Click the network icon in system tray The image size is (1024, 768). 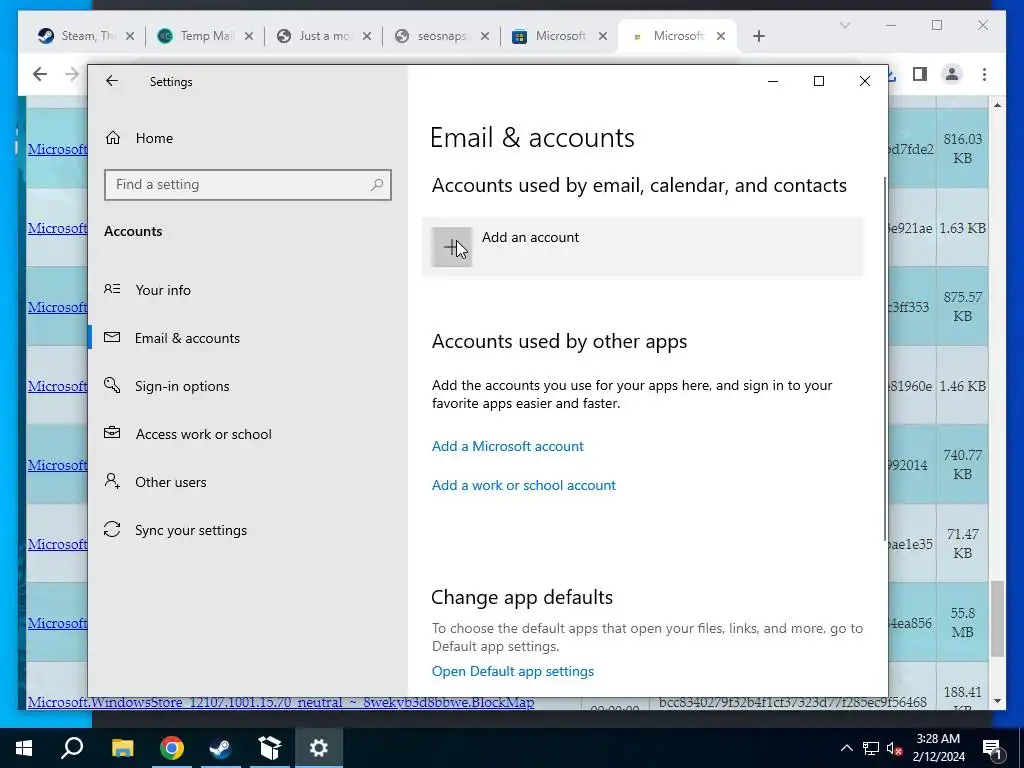pyautogui.click(x=871, y=748)
